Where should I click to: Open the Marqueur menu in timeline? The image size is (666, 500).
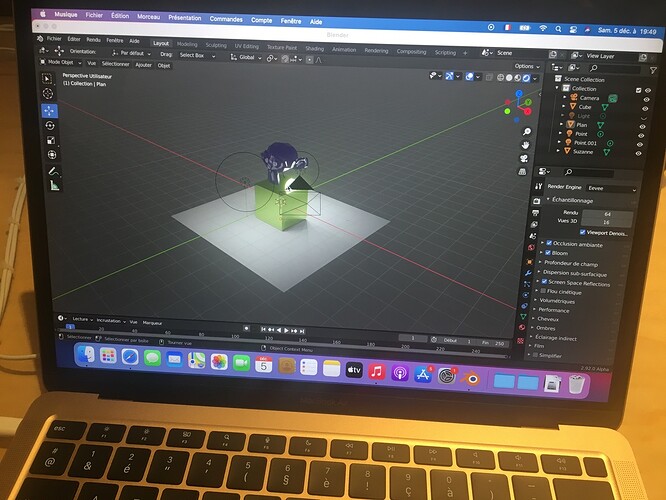pyautogui.click(x=152, y=323)
